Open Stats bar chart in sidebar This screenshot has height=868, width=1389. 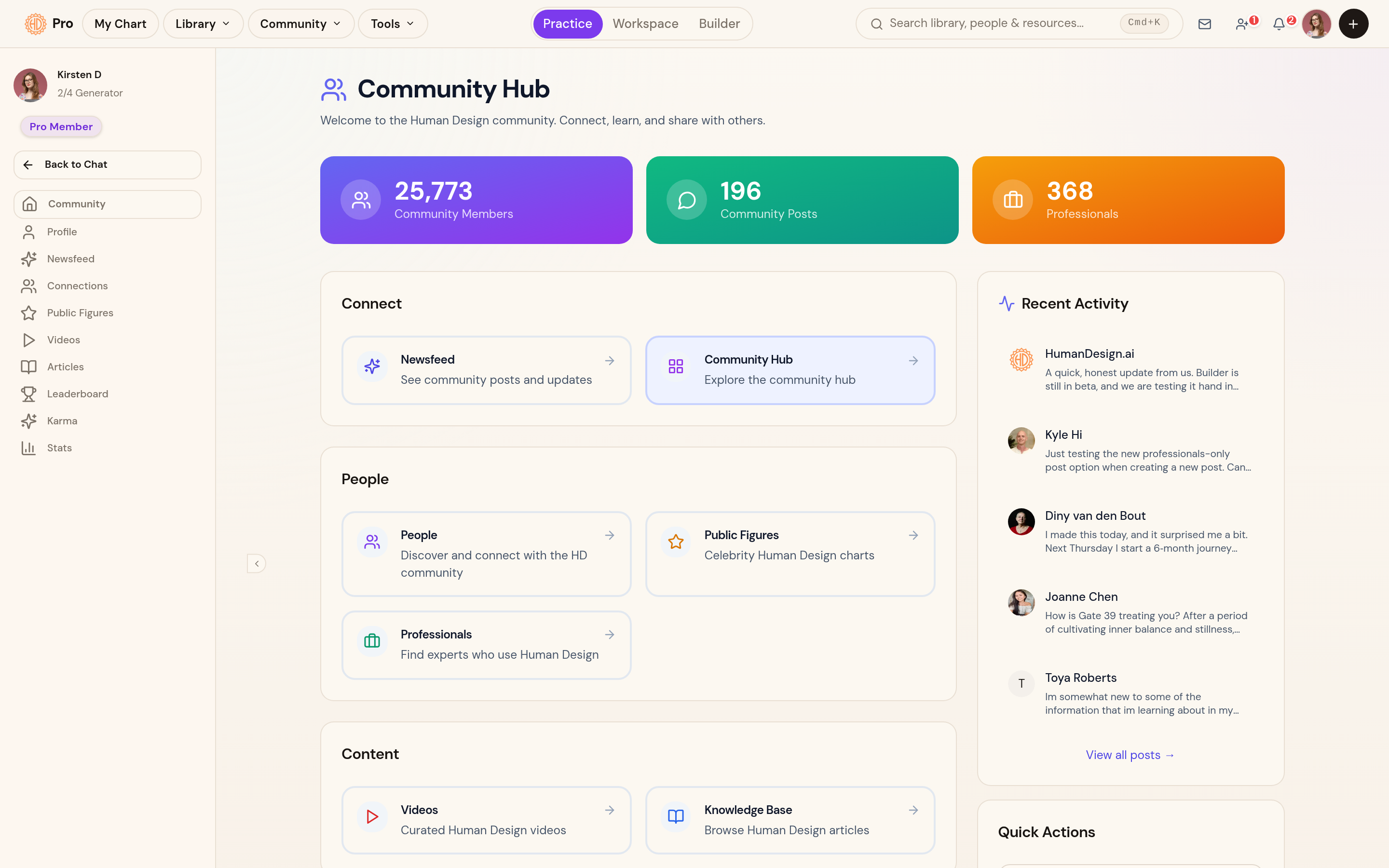pyautogui.click(x=29, y=448)
